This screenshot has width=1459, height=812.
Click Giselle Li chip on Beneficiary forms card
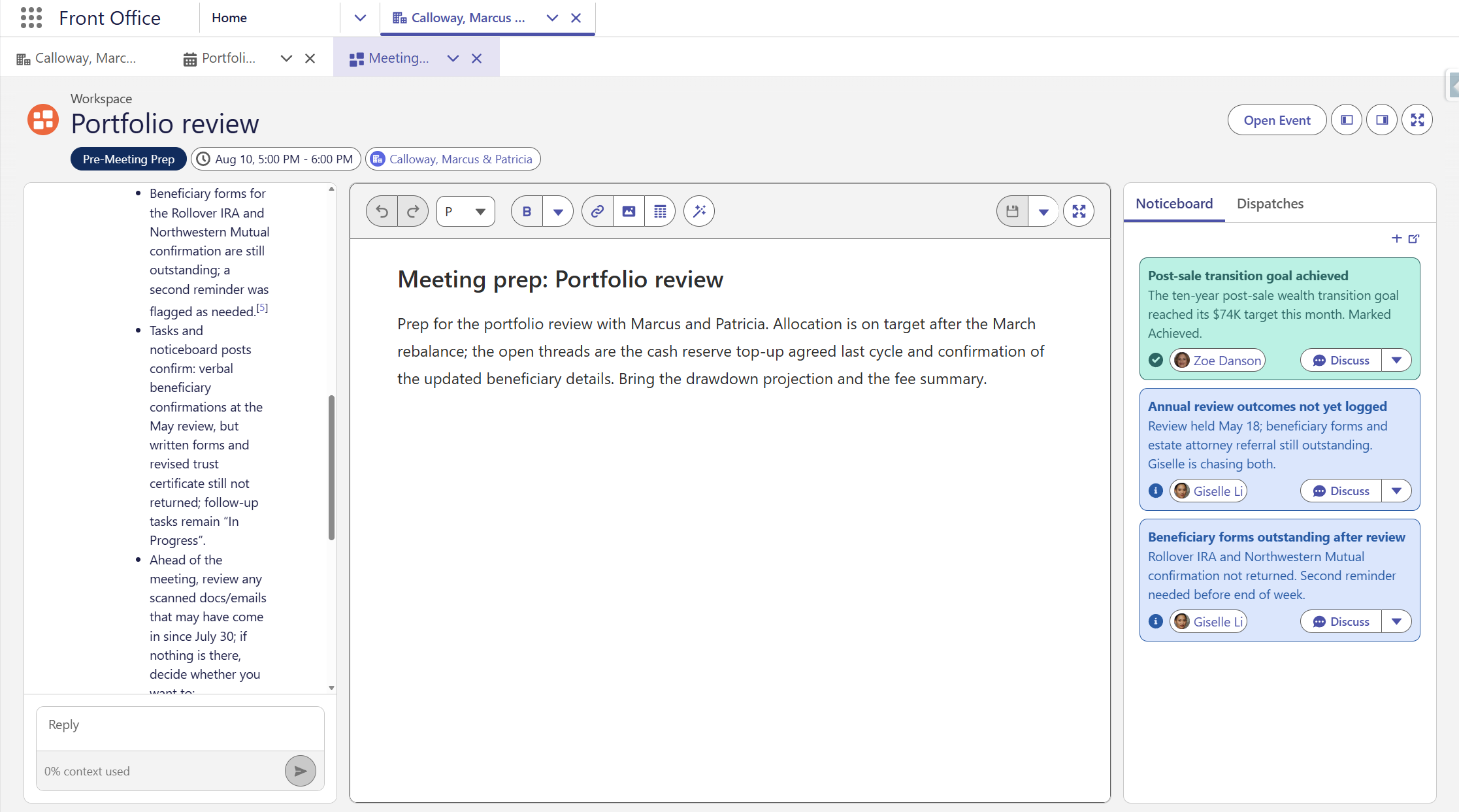tap(1209, 622)
